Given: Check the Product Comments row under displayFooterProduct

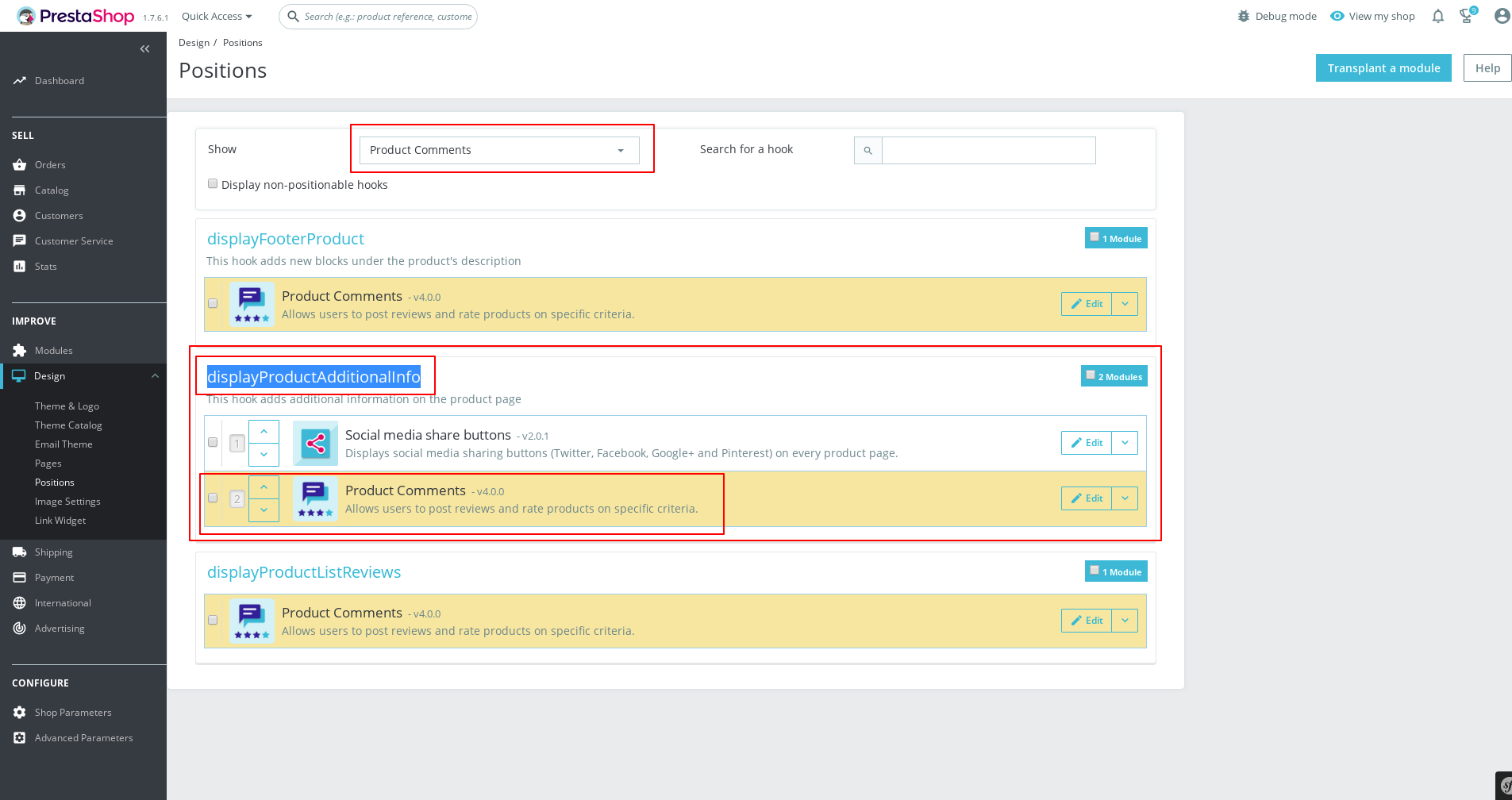Looking at the screenshot, I should (x=213, y=303).
